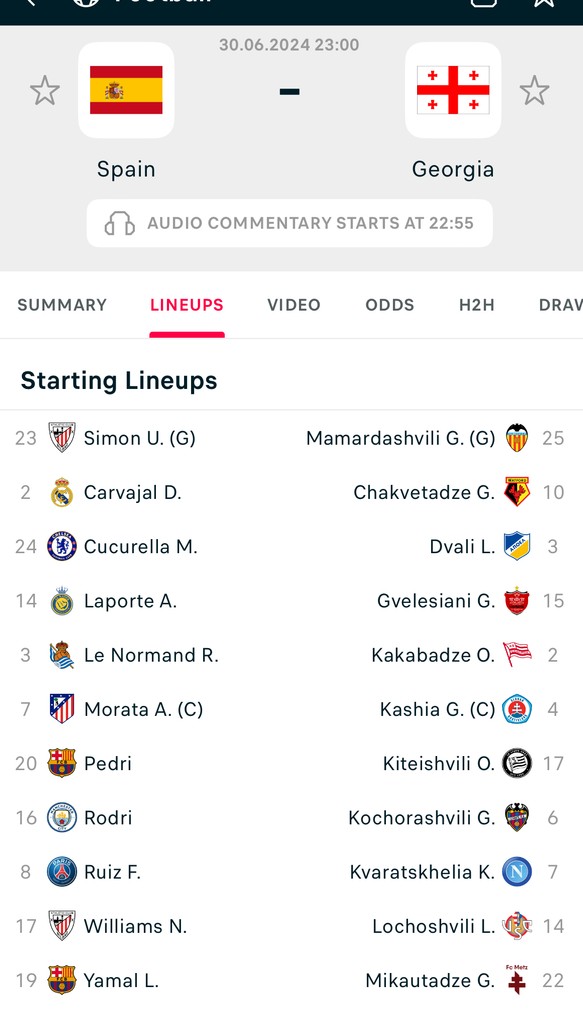Tap Valencia crest beside Mamardashvili
This screenshot has height=1024, width=583.
[517, 438]
